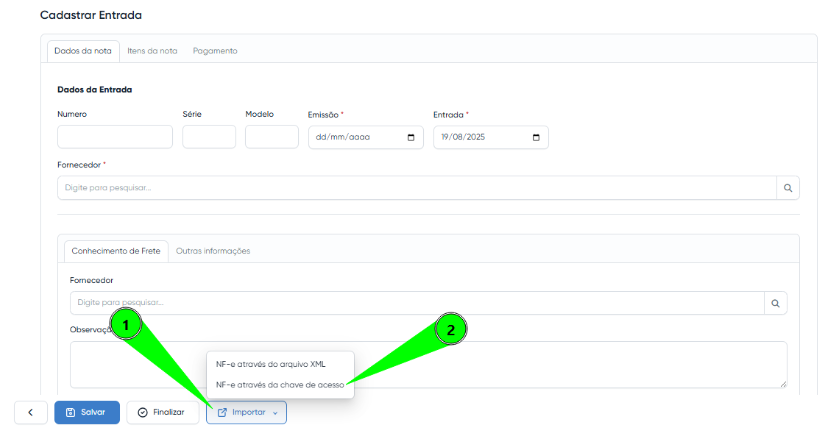
Task: Click the search icon in freight Fornecedor field
Action: (775, 303)
